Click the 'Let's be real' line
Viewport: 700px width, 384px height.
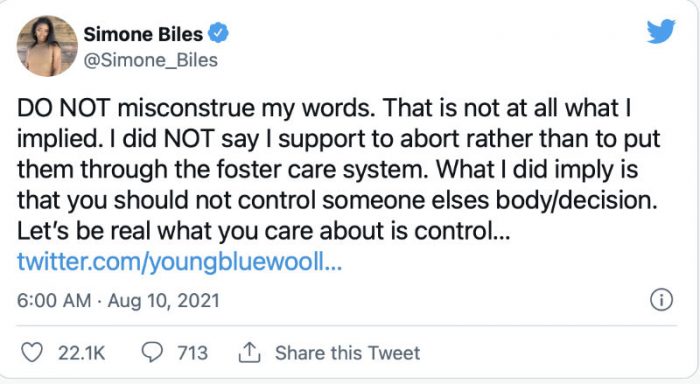click(263, 231)
